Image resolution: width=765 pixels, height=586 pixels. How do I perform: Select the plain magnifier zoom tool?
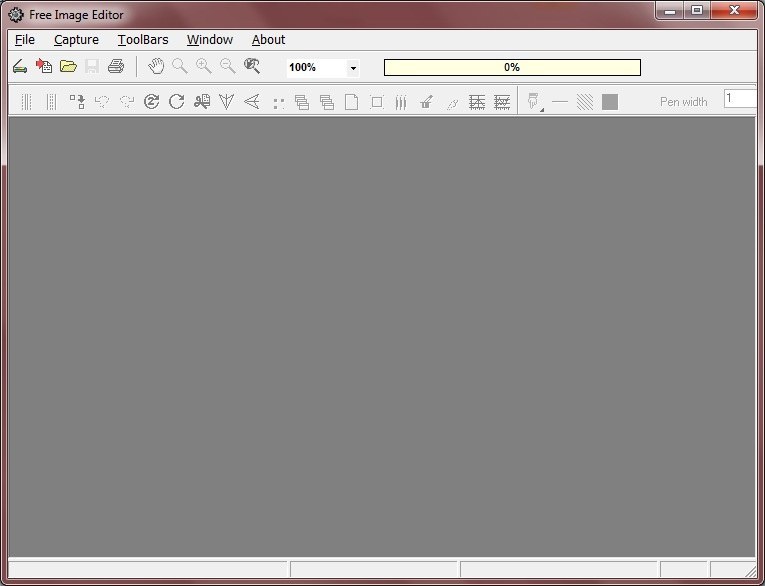pos(180,66)
